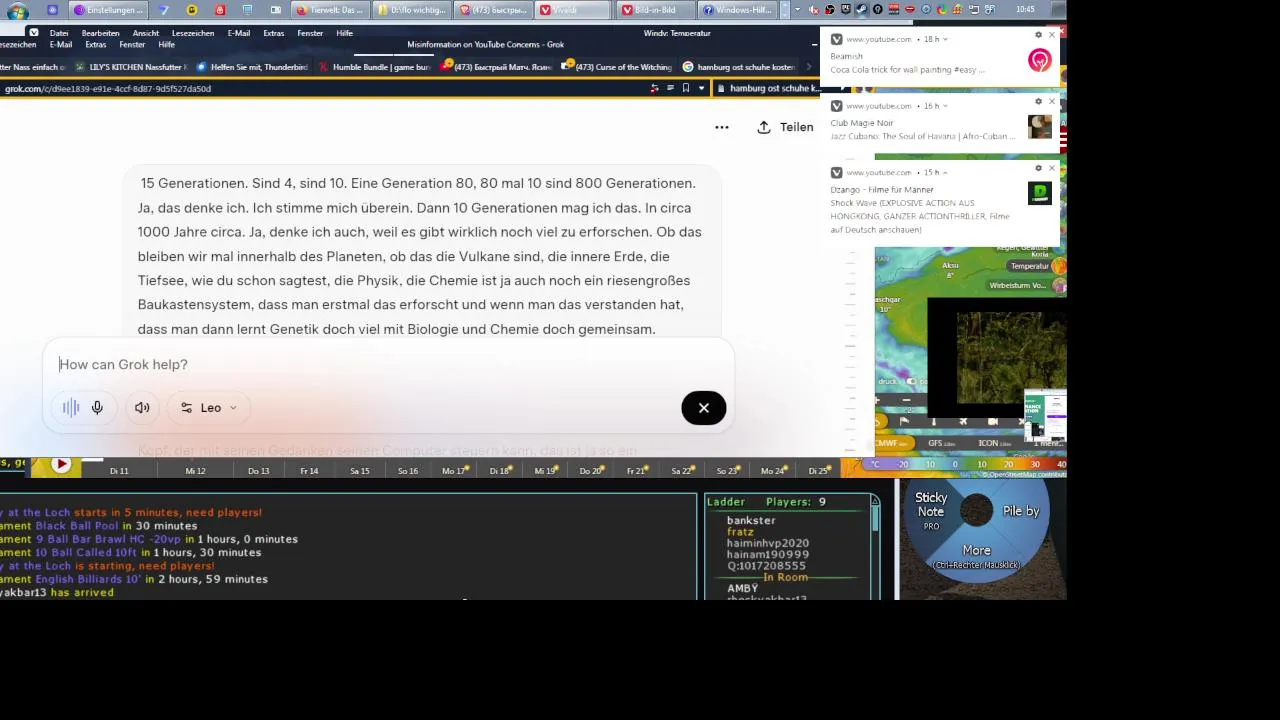Click the microphone icon in Grok
This screenshot has height=720, width=1280.
click(97, 408)
